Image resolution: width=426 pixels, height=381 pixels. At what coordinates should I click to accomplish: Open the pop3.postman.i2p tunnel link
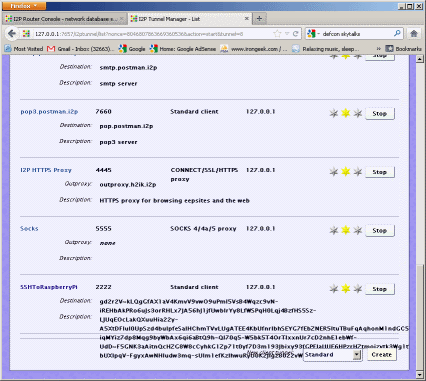49,112
